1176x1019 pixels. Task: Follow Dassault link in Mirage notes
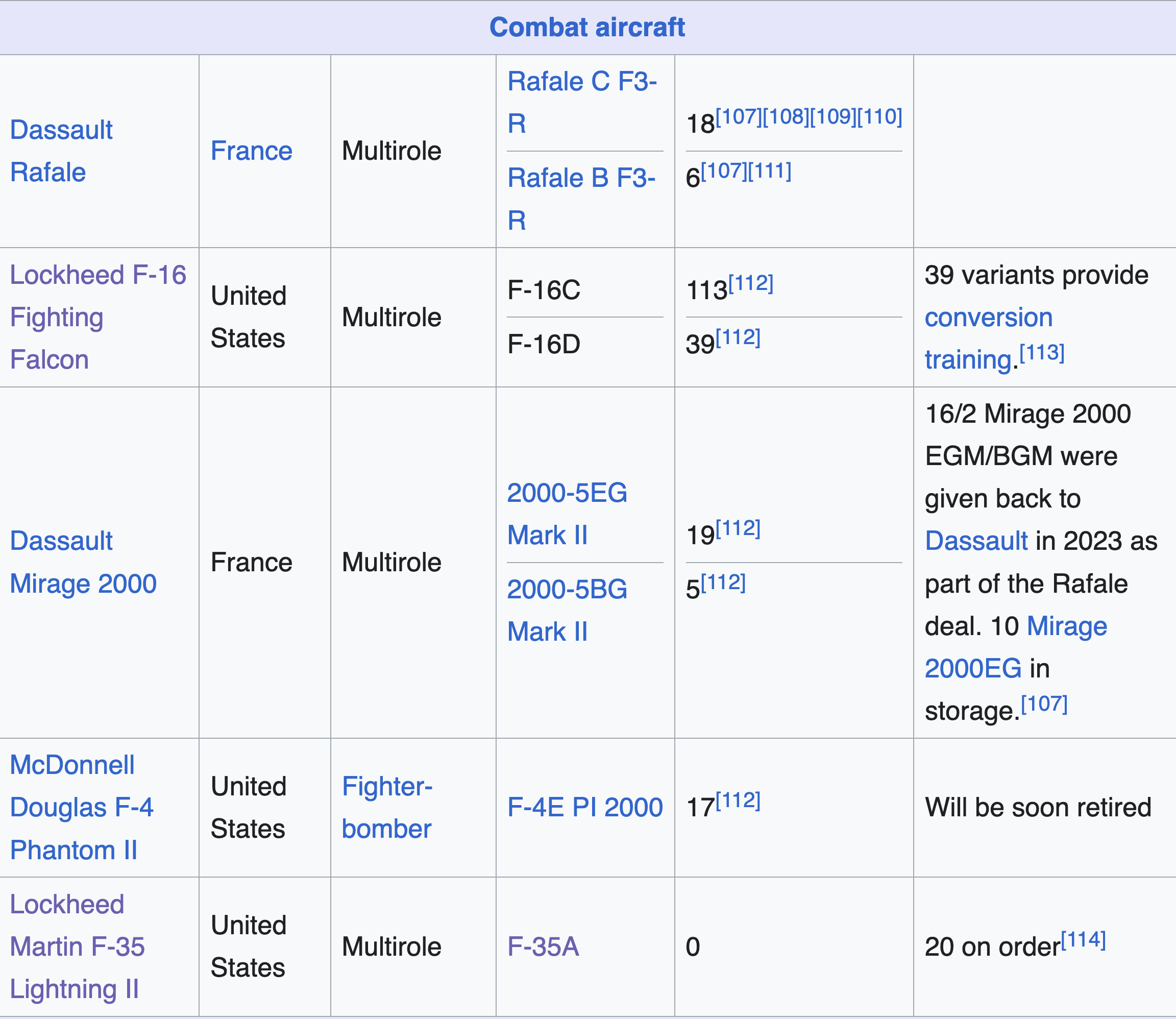976,541
